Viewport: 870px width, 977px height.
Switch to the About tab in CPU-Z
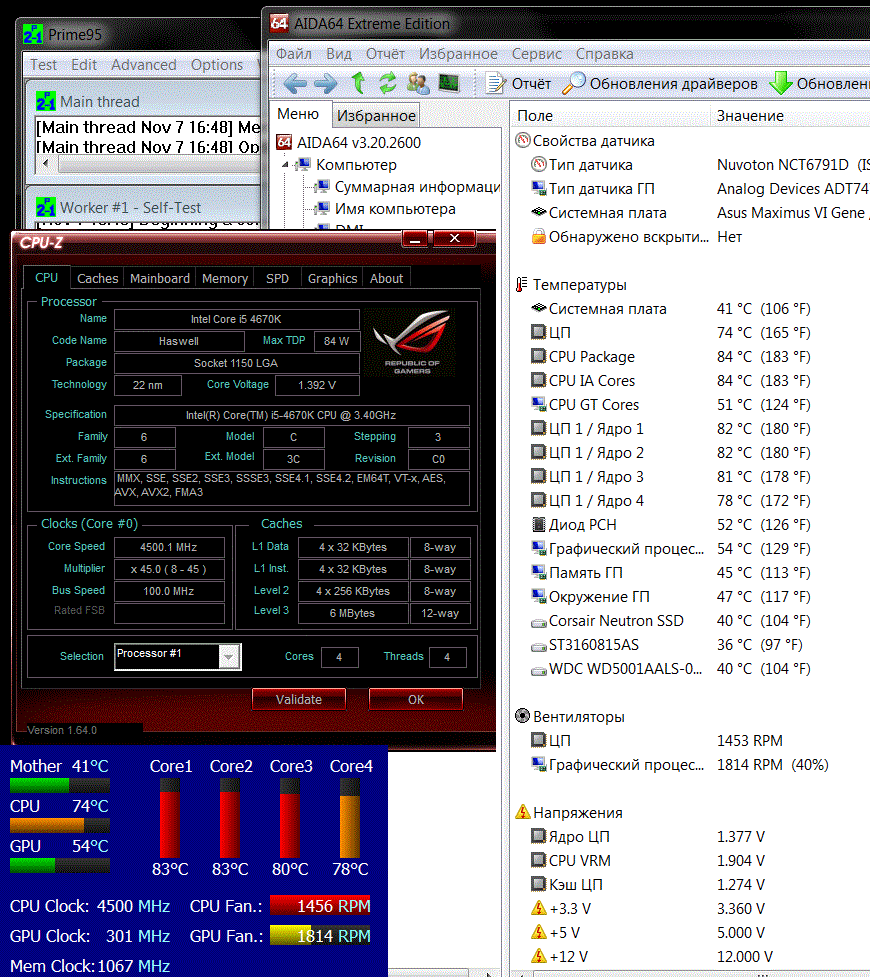[x=386, y=279]
